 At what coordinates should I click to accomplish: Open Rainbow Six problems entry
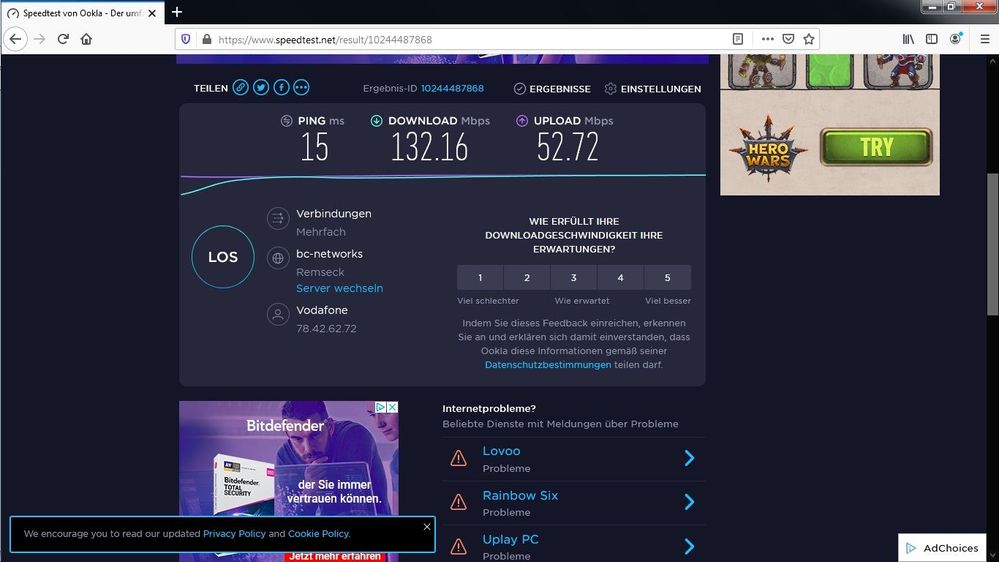[x=574, y=503]
